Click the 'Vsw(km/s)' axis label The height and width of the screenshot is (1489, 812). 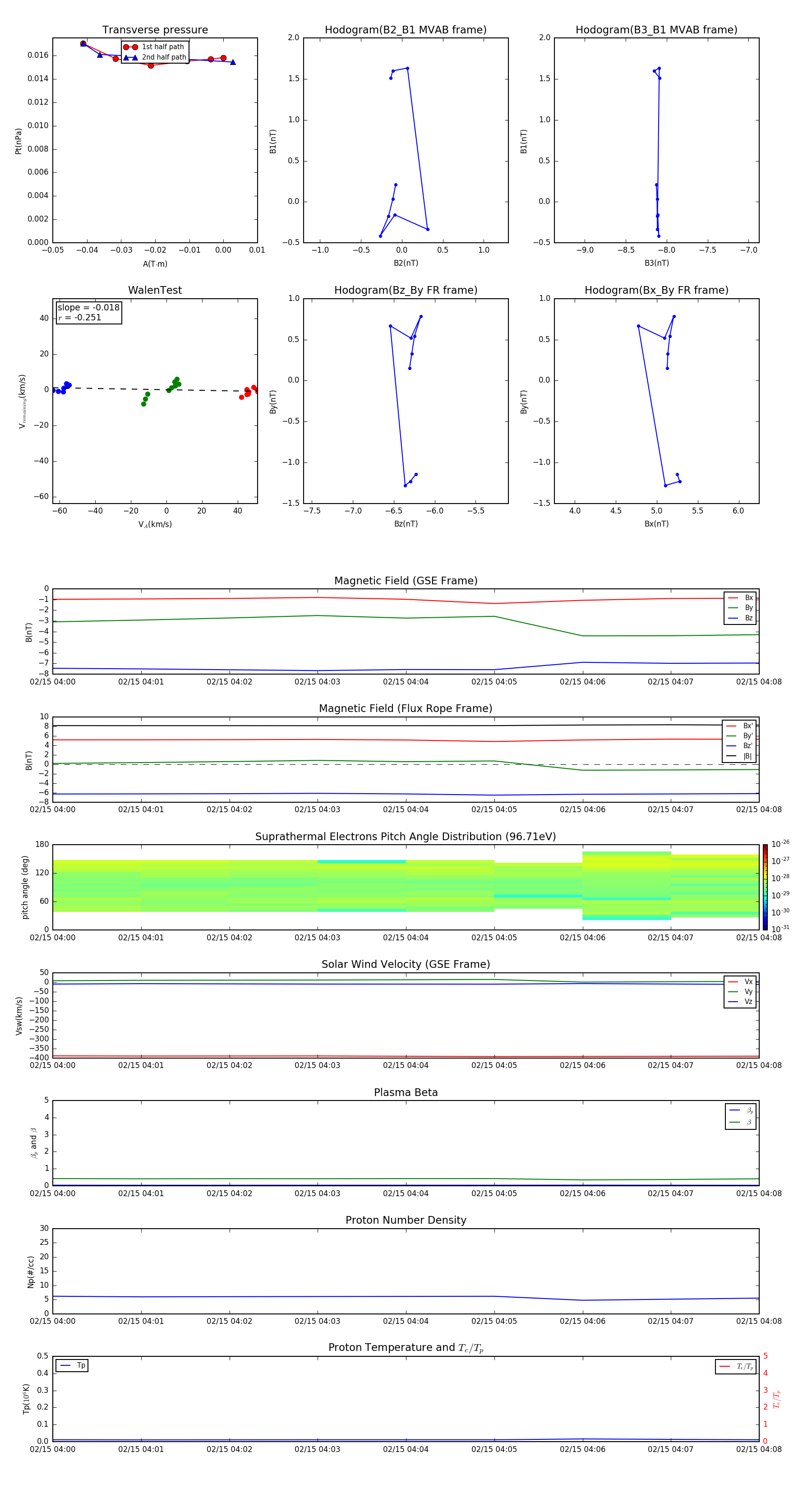tap(18, 1016)
